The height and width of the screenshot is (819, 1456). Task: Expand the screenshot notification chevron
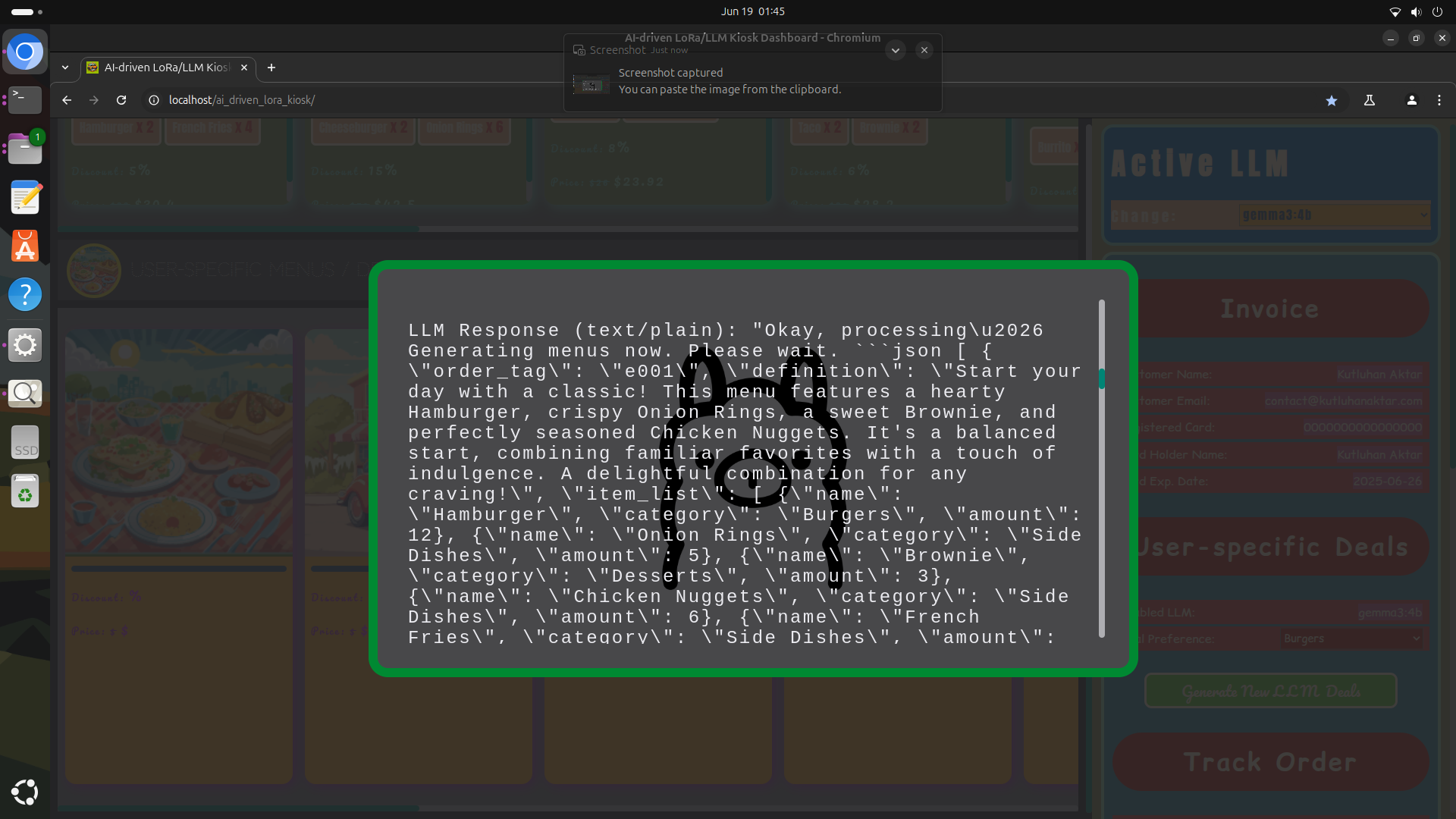point(895,50)
